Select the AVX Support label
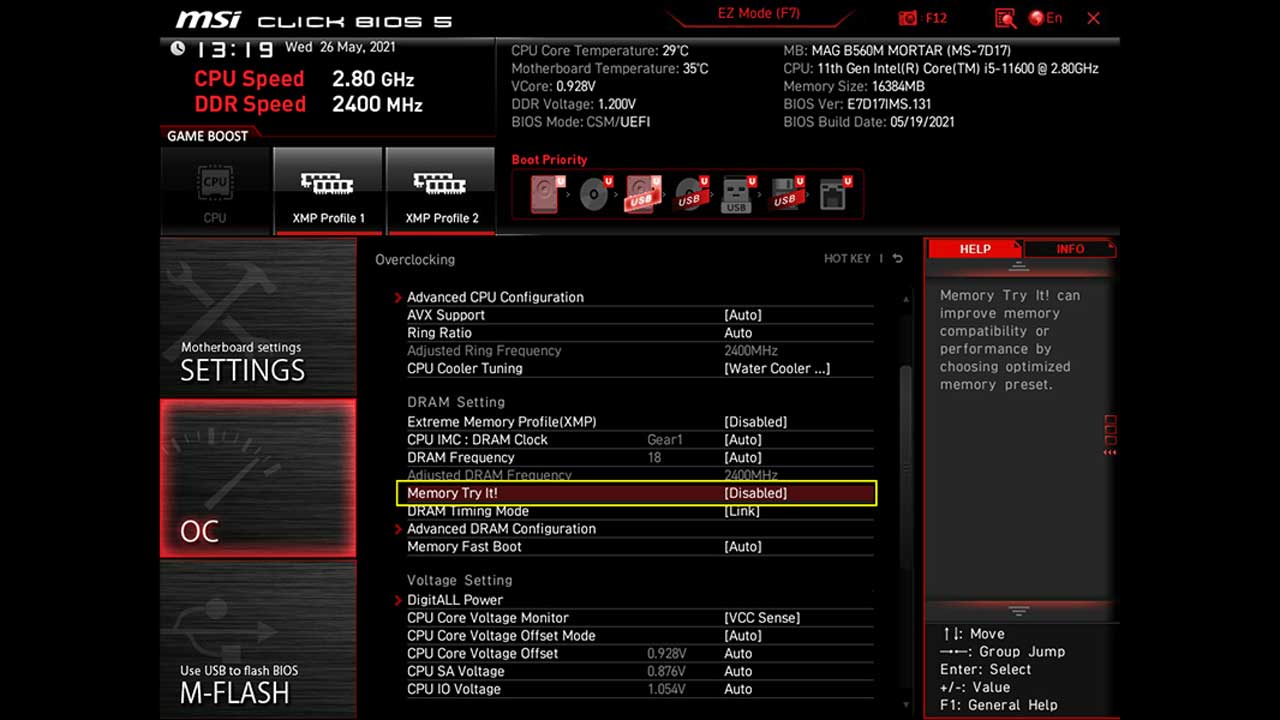 (446, 315)
